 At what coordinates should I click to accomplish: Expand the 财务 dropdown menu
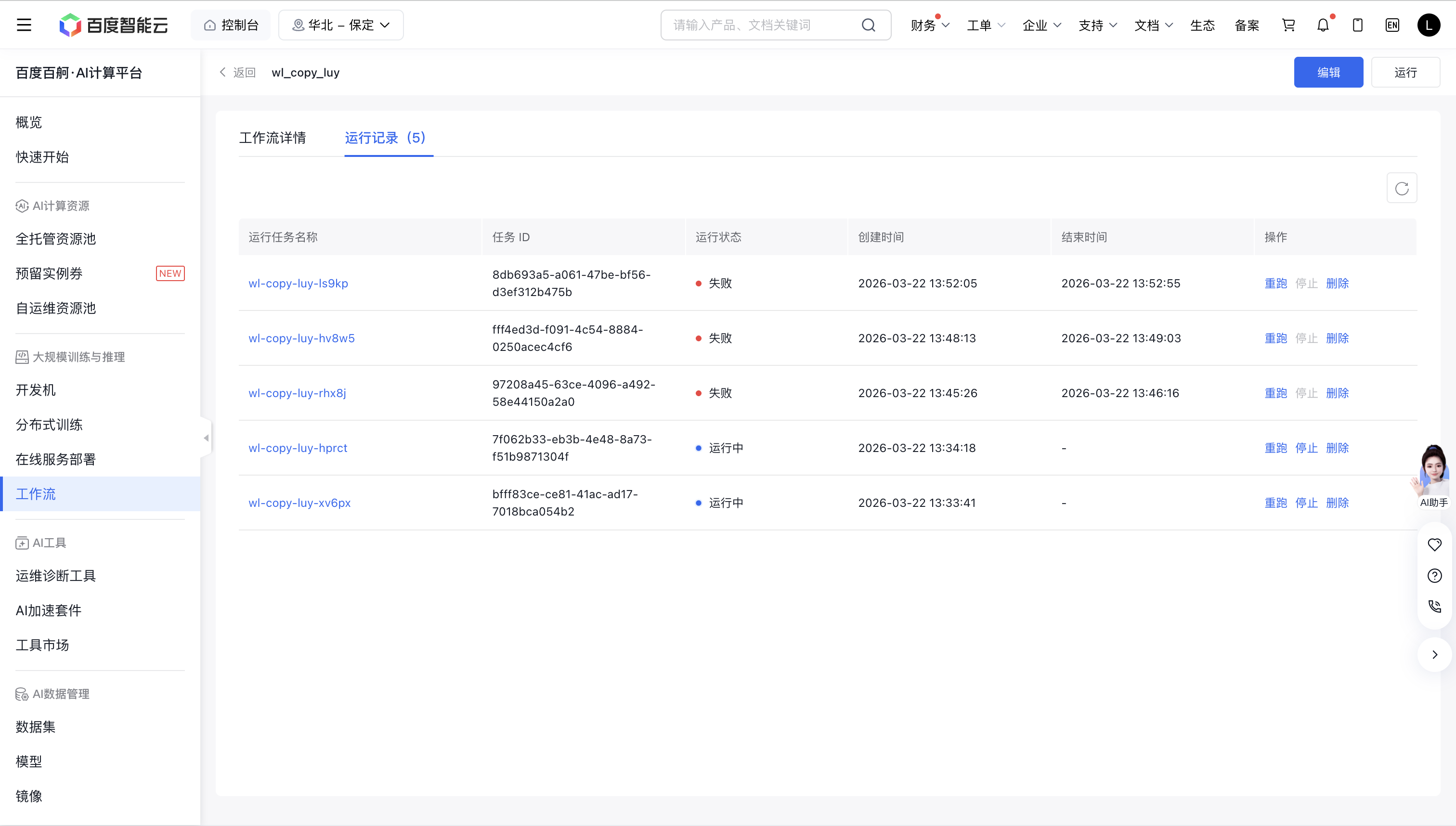929,26
